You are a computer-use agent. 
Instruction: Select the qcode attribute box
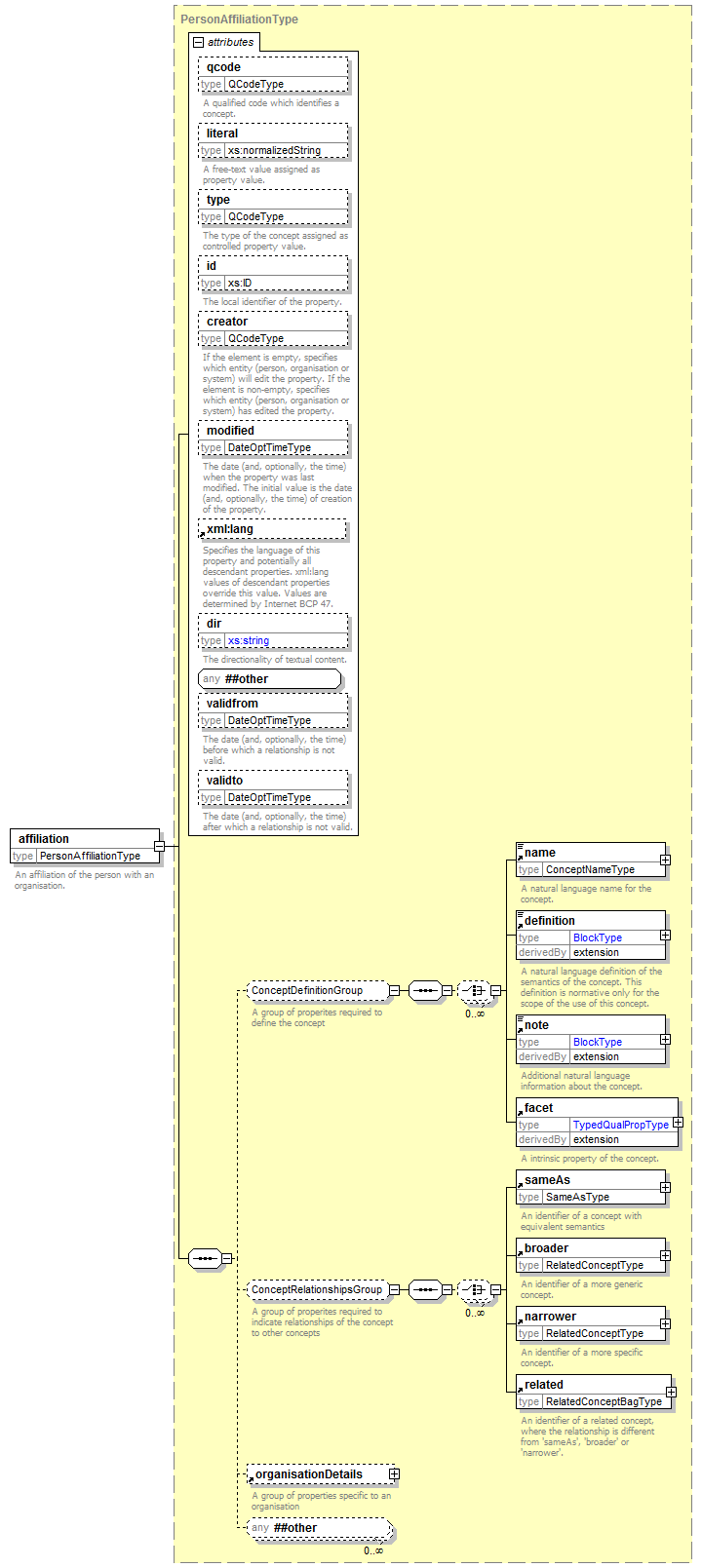(273, 67)
